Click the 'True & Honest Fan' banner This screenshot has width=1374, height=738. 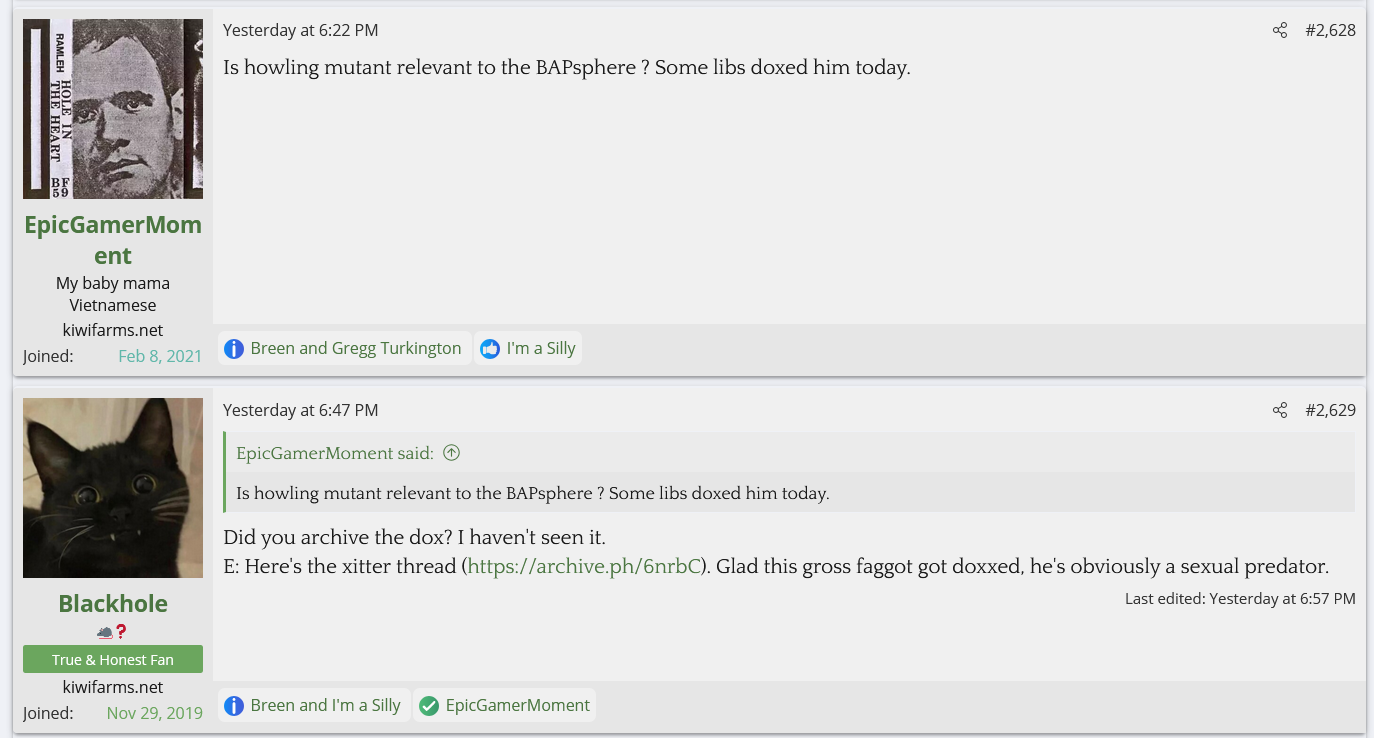click(x=113, y=660)
